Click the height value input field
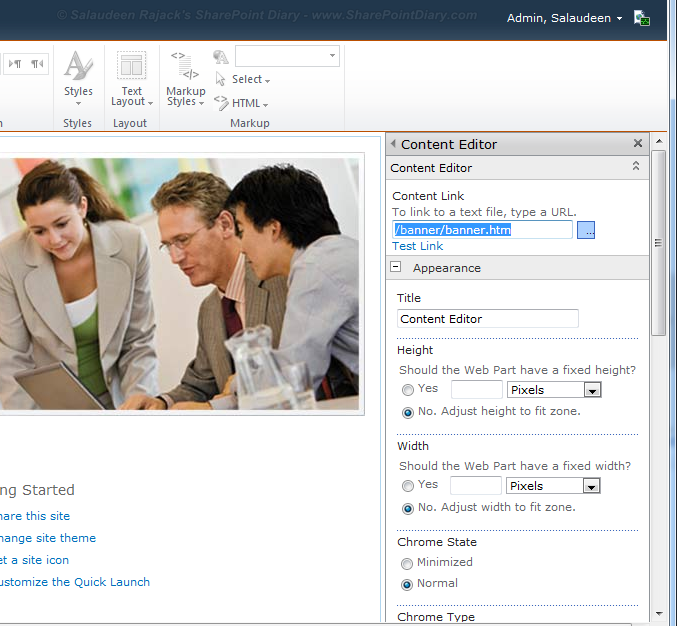677x626 pixels. 477,389
